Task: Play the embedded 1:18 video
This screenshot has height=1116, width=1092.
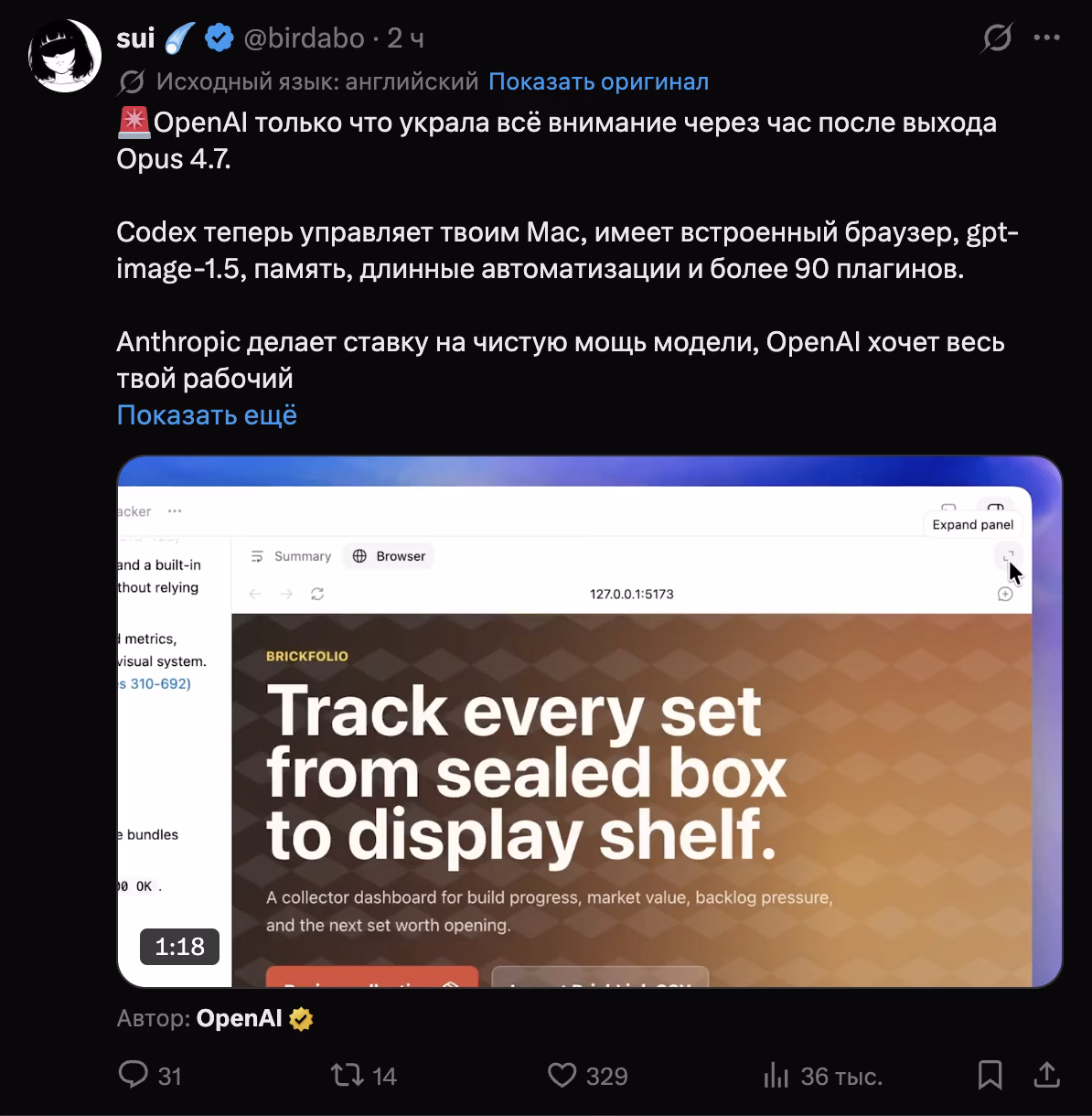Action: coord(590,722)
